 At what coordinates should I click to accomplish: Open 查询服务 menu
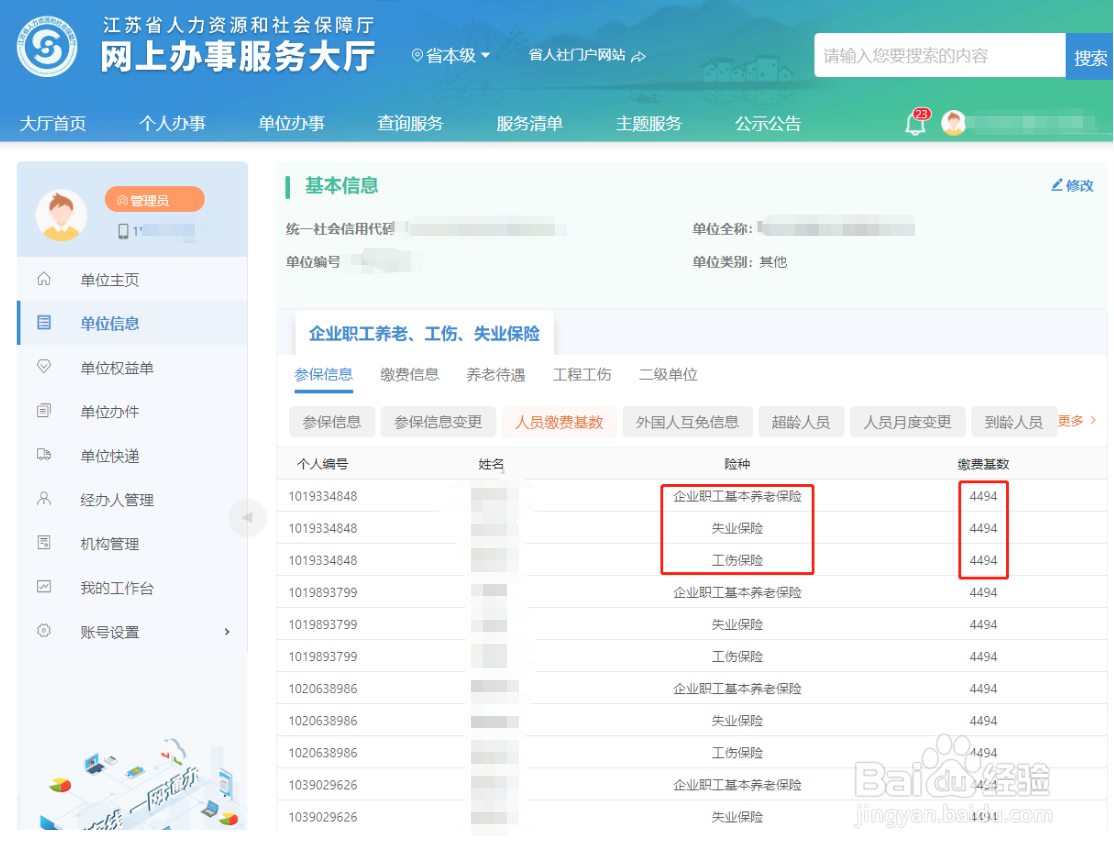410,124
